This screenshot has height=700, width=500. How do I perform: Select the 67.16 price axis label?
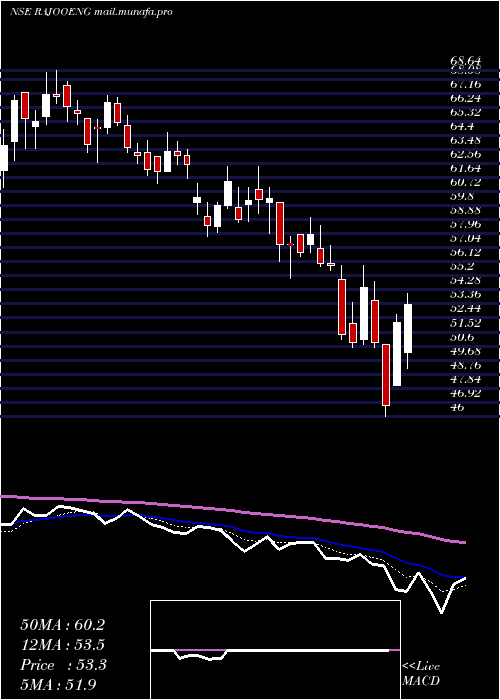[466, 84]
